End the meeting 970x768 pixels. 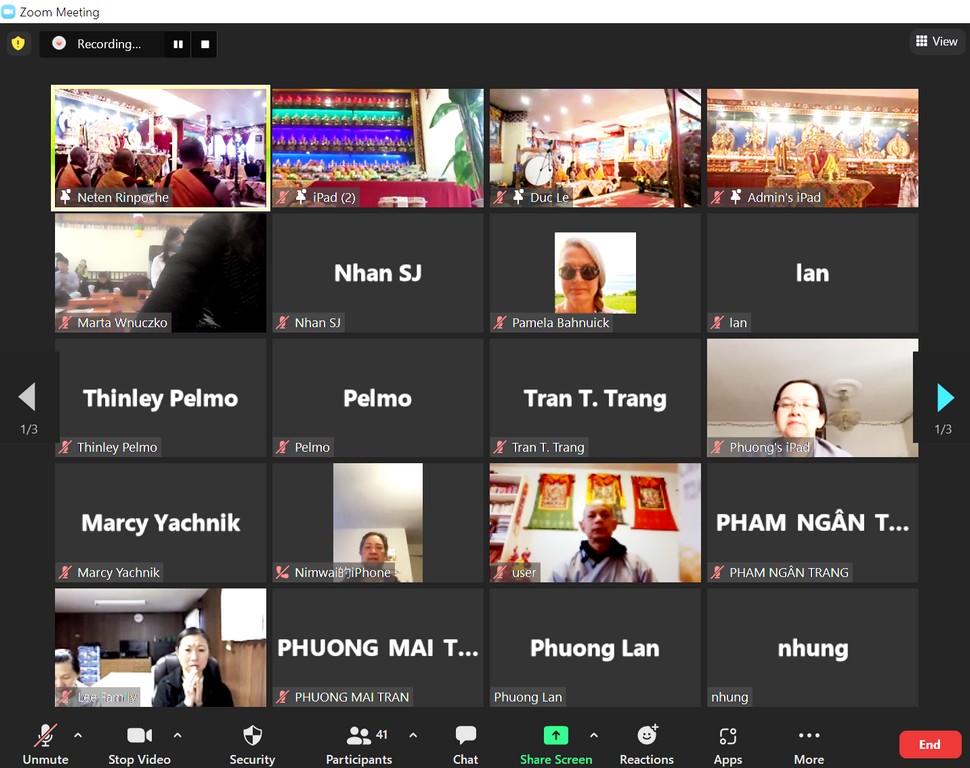click(x=929, y=744)
